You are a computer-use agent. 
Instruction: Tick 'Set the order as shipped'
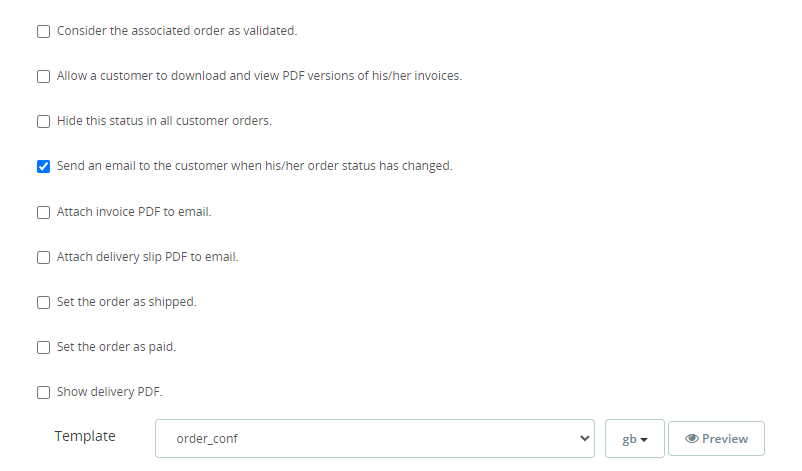tap(43, 302)
